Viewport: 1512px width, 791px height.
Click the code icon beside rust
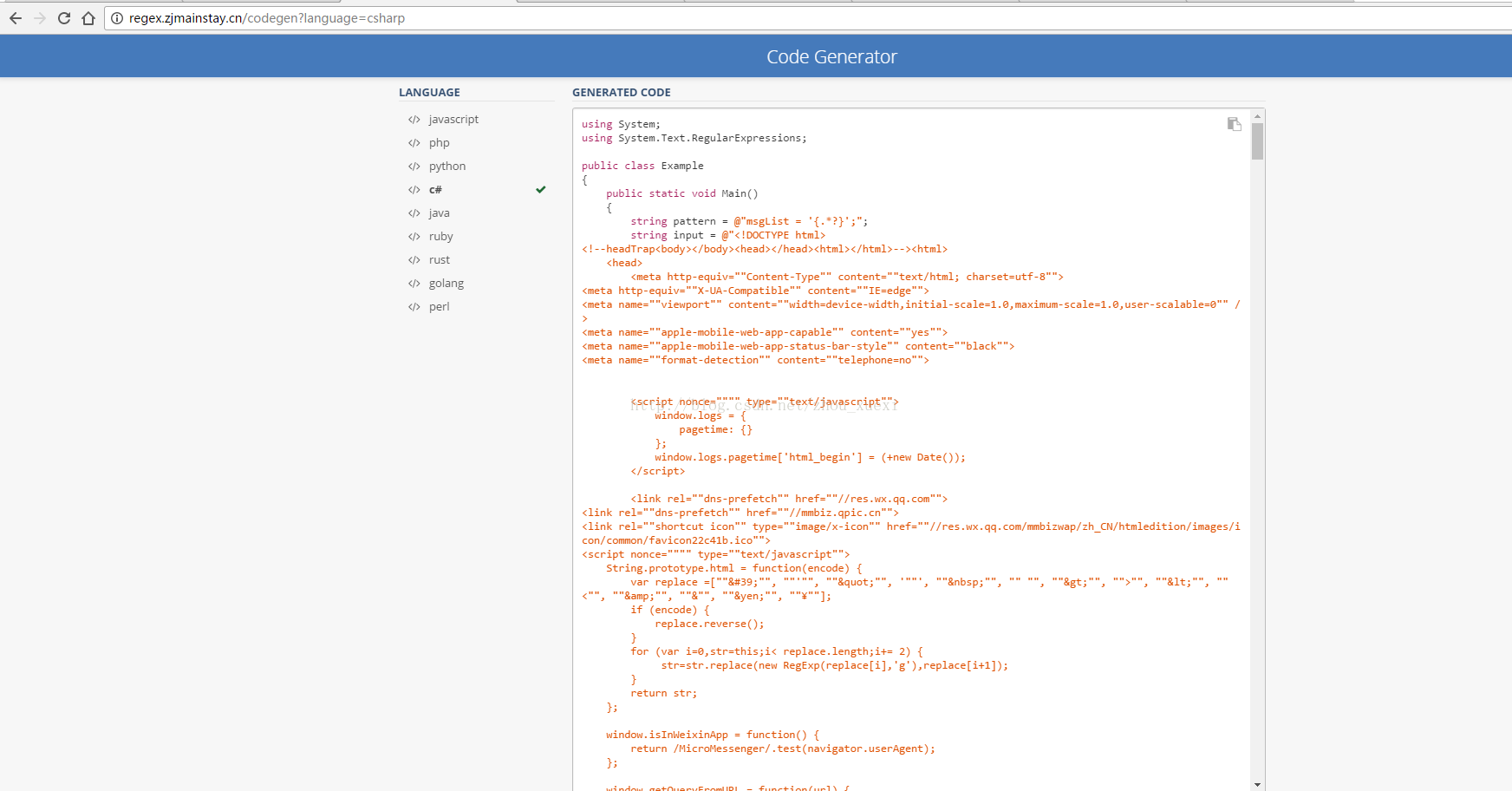[414, 260]
